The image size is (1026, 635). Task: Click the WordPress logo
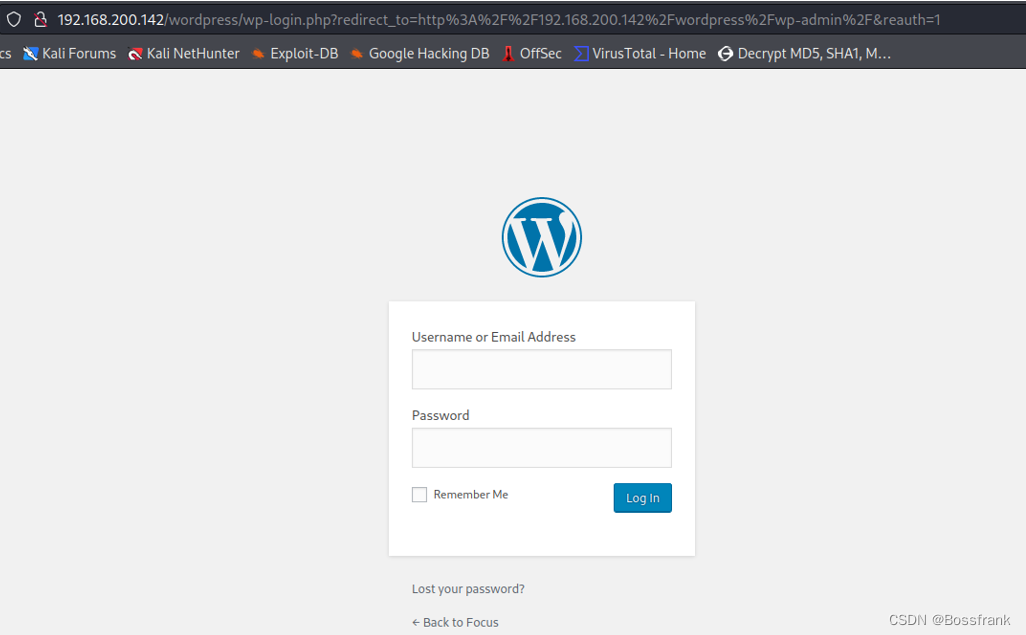[541, 237]
